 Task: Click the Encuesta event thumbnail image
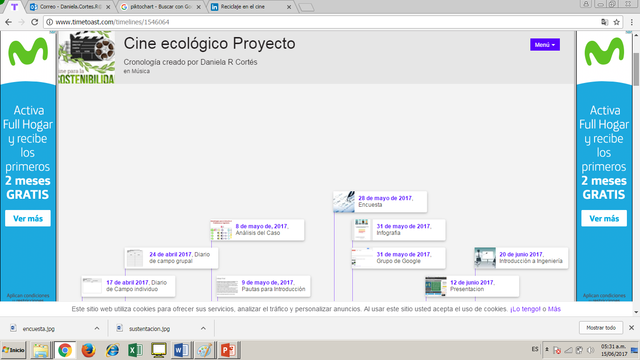[x=344, y=202]
